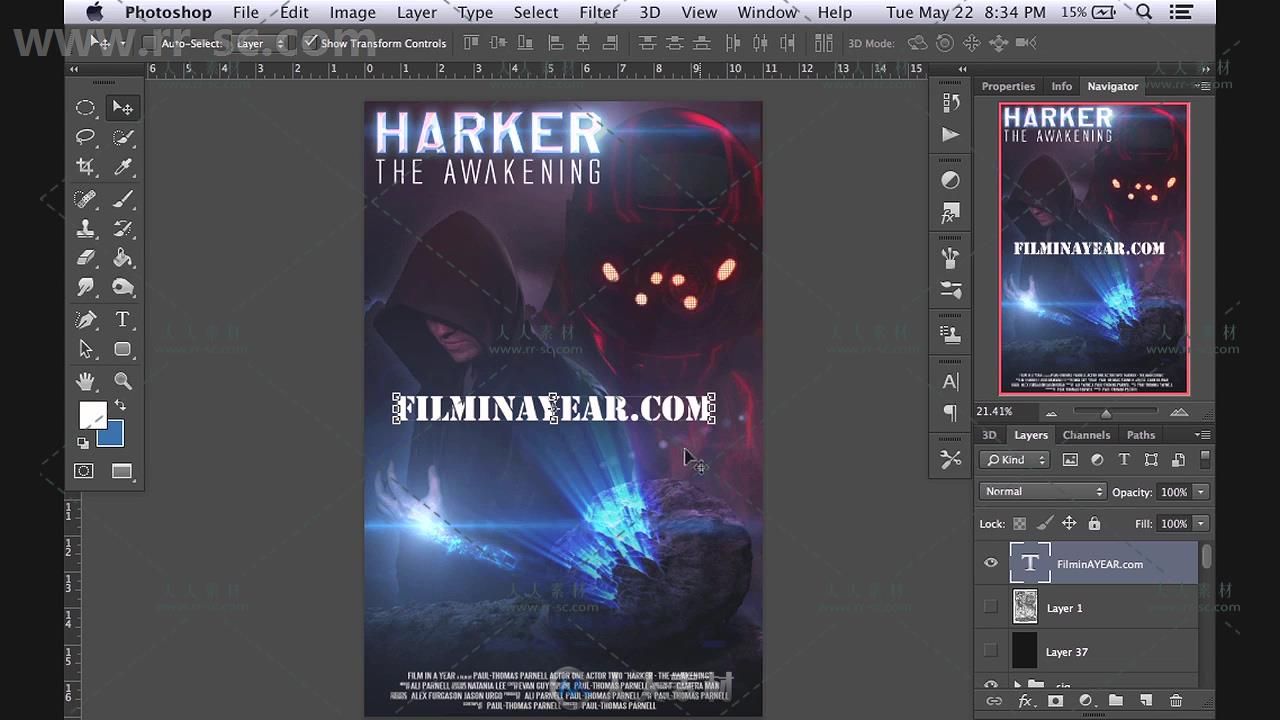
Task: Switch to the Paths tab
Action: pyautogui.click(x=1141, y=435)
